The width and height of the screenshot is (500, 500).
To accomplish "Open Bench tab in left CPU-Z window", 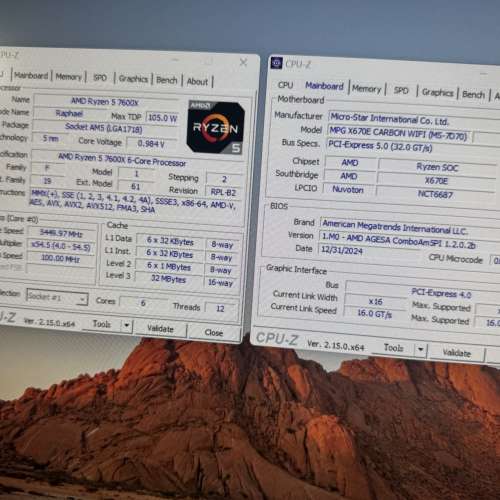I will click(167, 80).
